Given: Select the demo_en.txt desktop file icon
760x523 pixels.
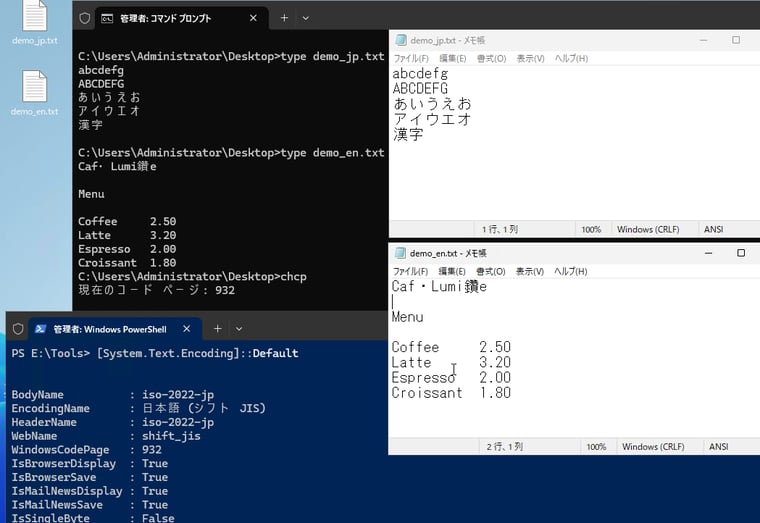Looking at the screenshot, I should 34,93.
